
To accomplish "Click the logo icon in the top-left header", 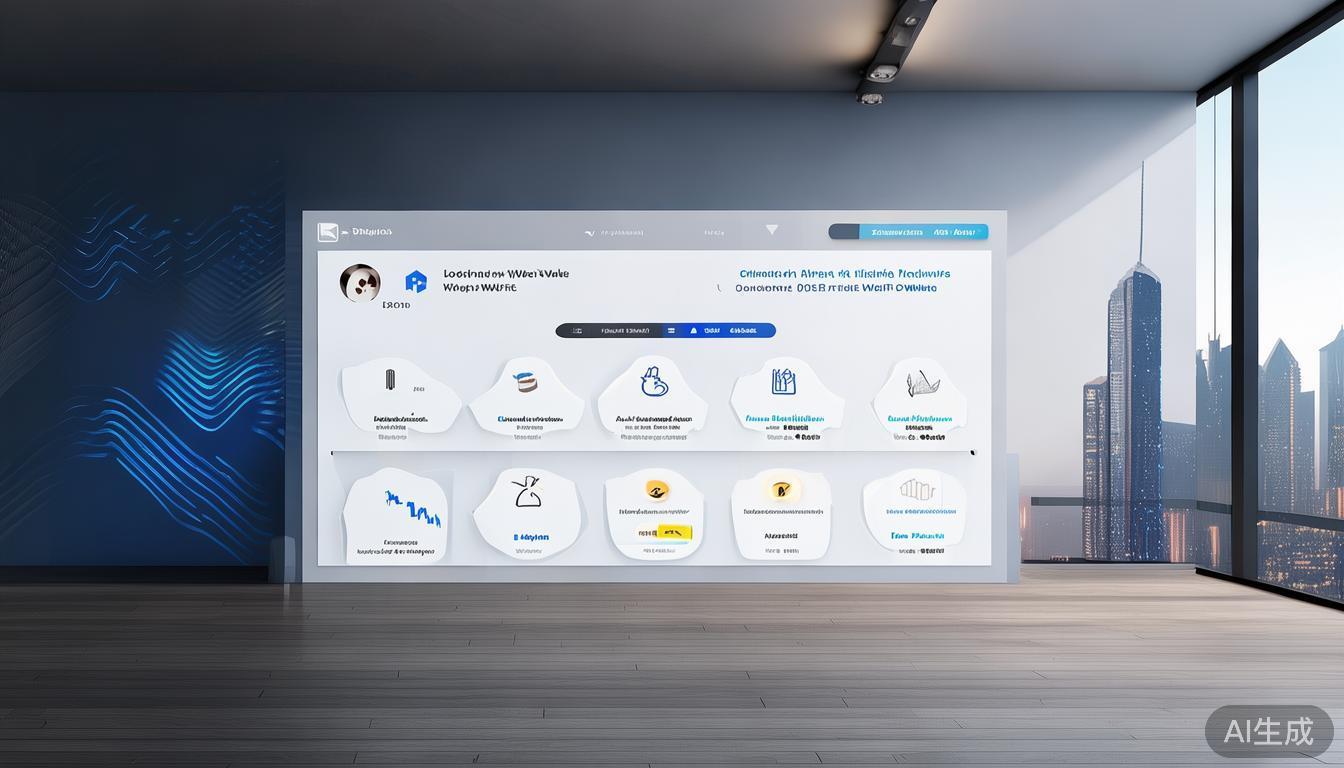I will (328, 232).
